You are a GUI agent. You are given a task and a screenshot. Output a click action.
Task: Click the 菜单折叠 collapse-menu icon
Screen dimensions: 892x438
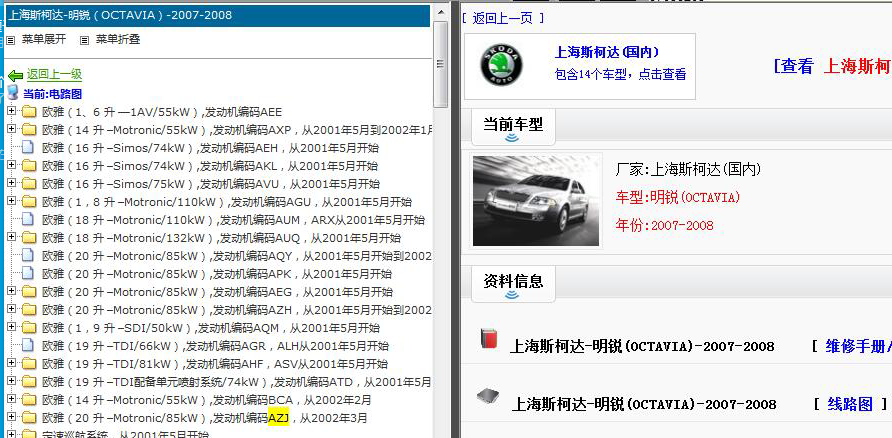tap(85, 40)
